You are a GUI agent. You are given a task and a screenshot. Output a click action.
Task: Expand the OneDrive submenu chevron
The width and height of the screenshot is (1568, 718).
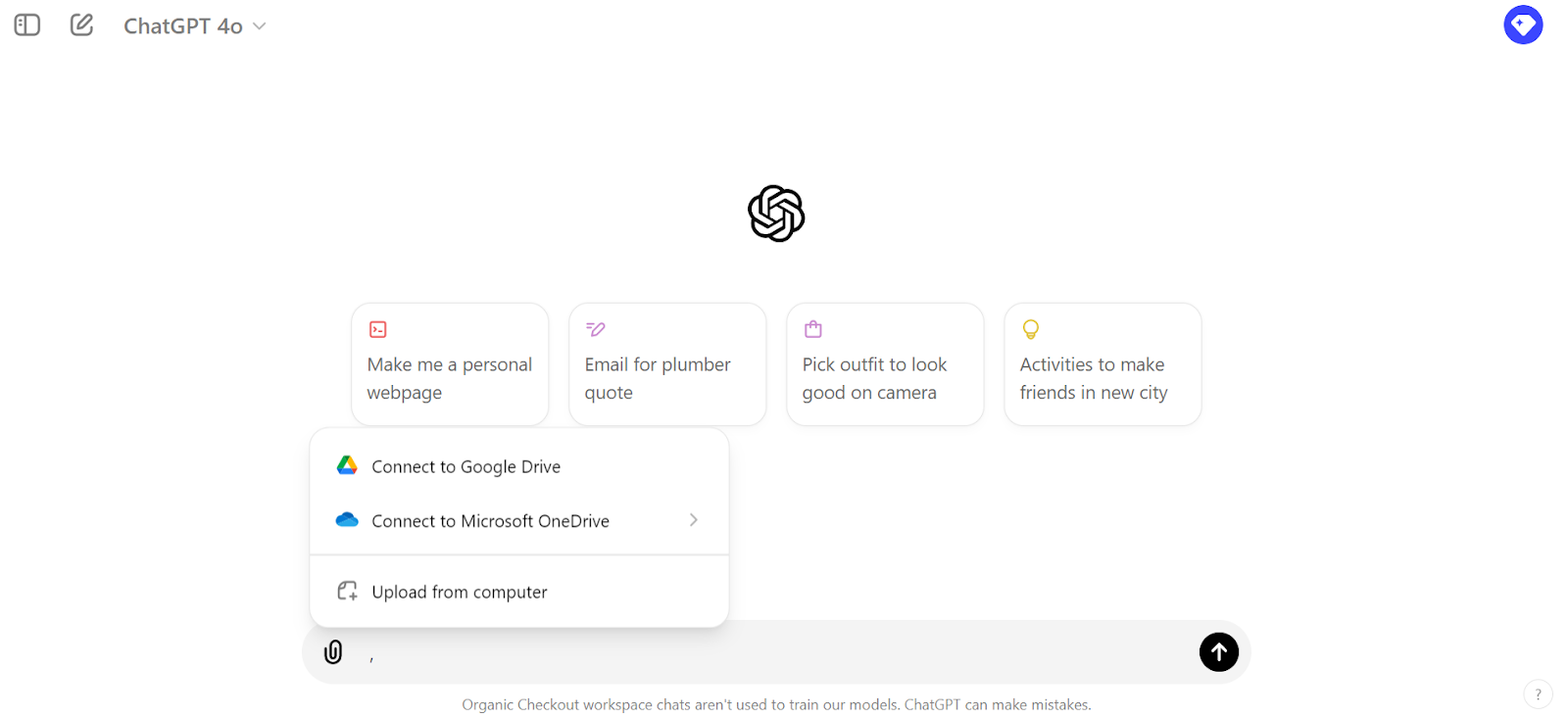click(694, 520)
